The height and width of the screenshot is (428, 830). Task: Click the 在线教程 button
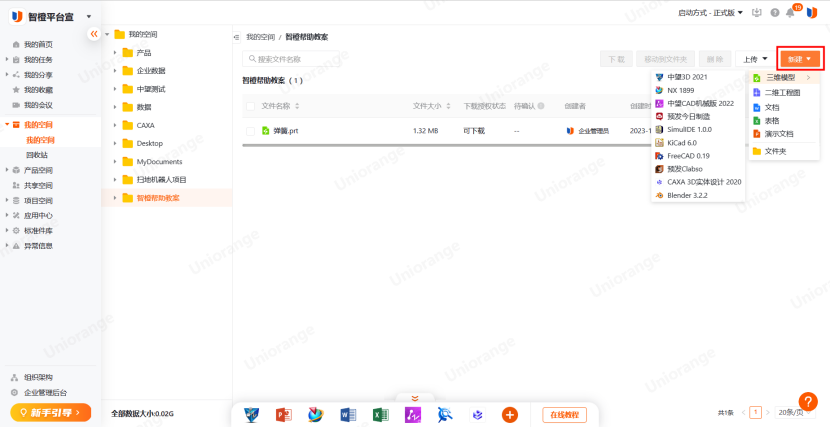[x=564, y=415]
